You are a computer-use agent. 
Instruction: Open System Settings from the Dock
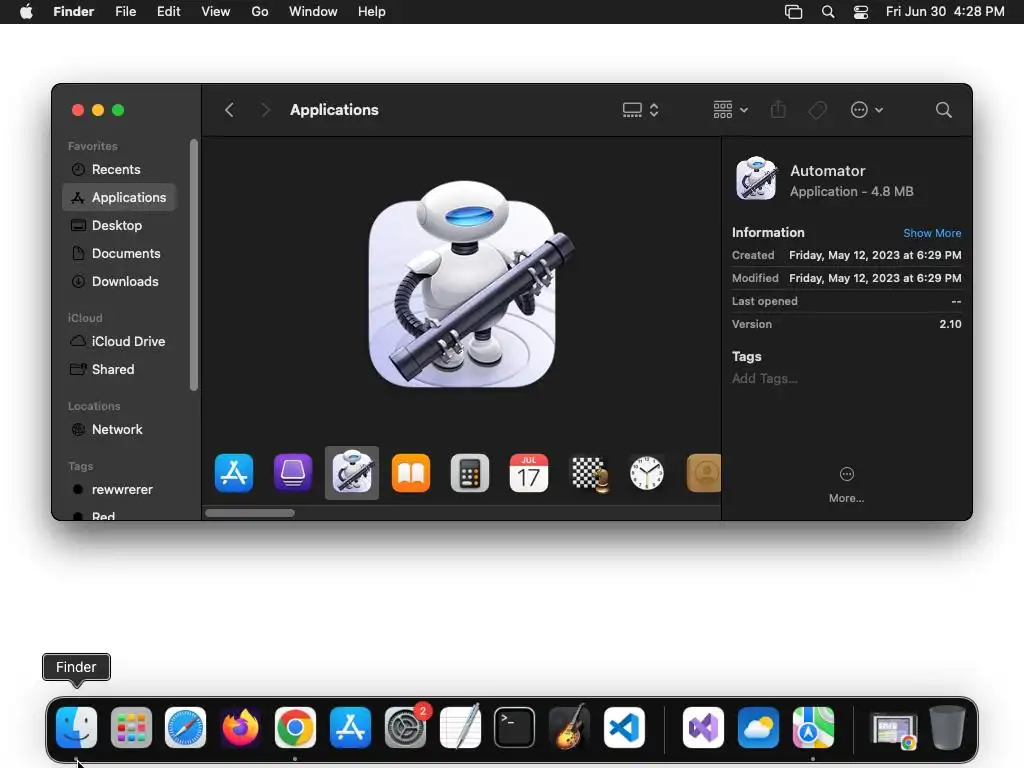point(405,727)
